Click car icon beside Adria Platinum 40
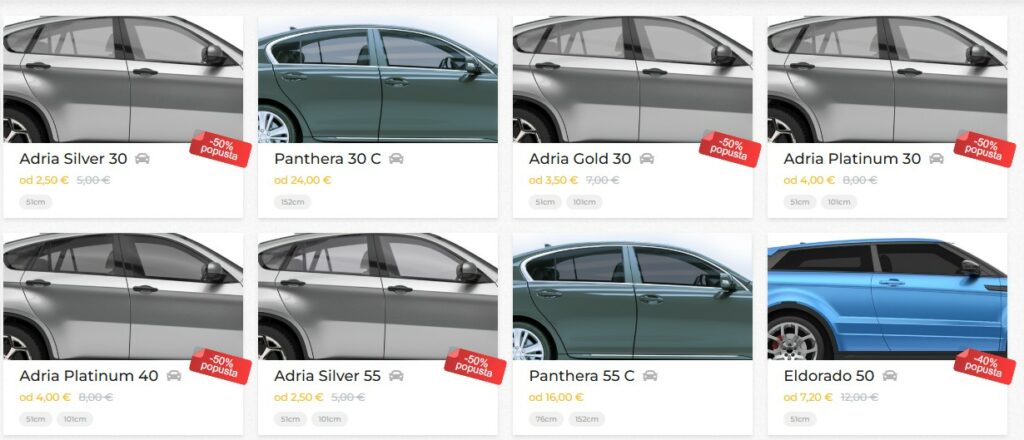 [174, 376]
